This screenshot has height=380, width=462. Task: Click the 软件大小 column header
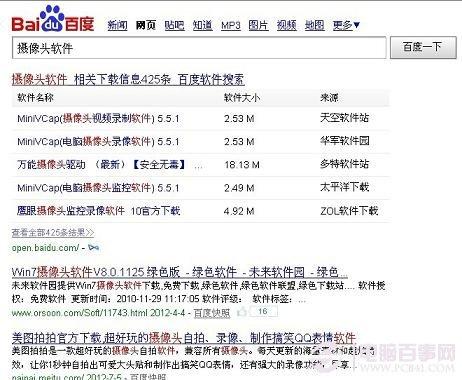[x=242, y=98]
